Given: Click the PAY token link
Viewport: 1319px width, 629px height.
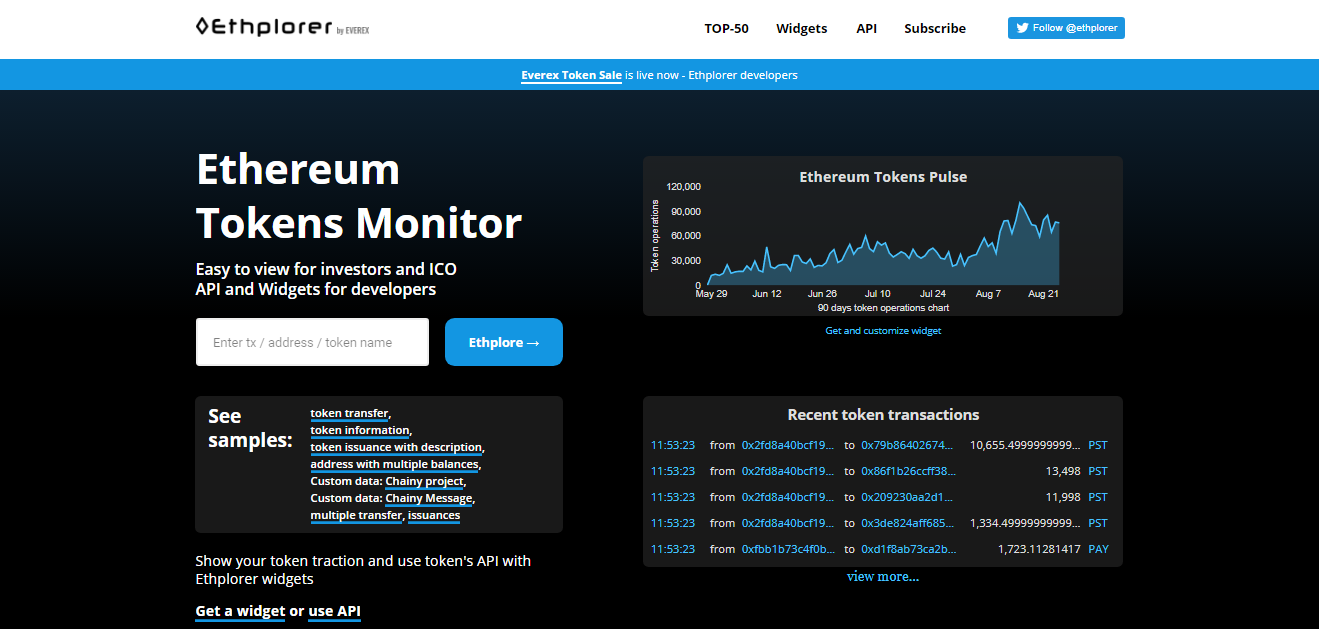Looking at the screenshot, I should [x=1098, y=549].
